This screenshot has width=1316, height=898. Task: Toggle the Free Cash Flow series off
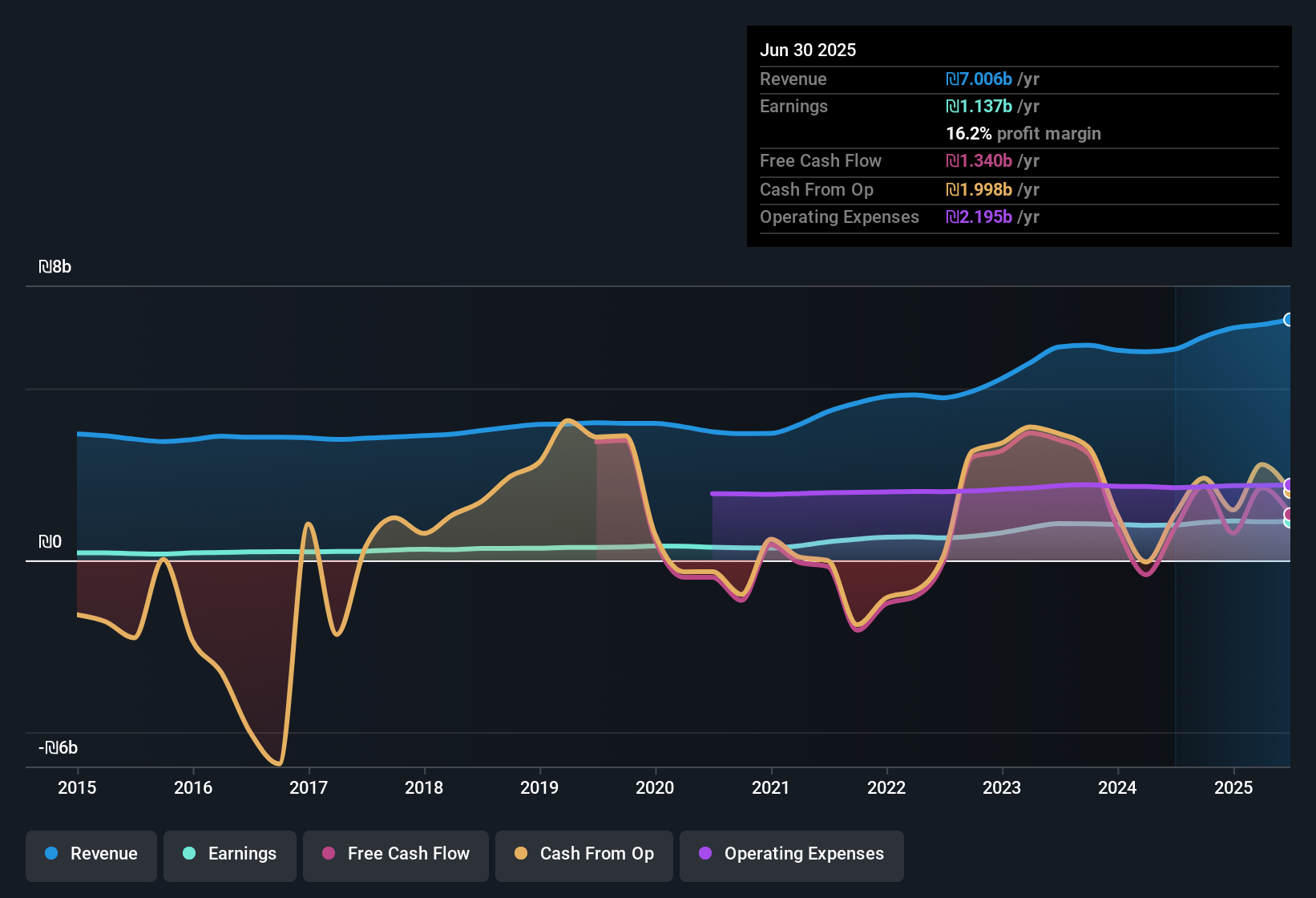point(395,854)
